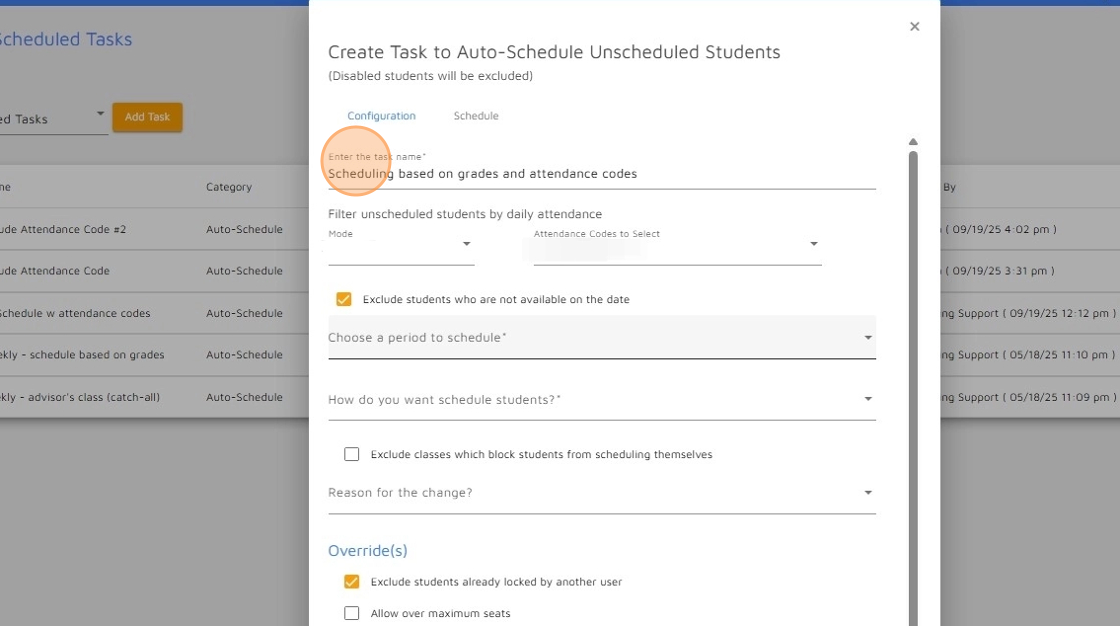Viewport: 1120px width, 626px height.
Task: Click the scrollbar up arrow in dialog
Action: click(913, 141)
